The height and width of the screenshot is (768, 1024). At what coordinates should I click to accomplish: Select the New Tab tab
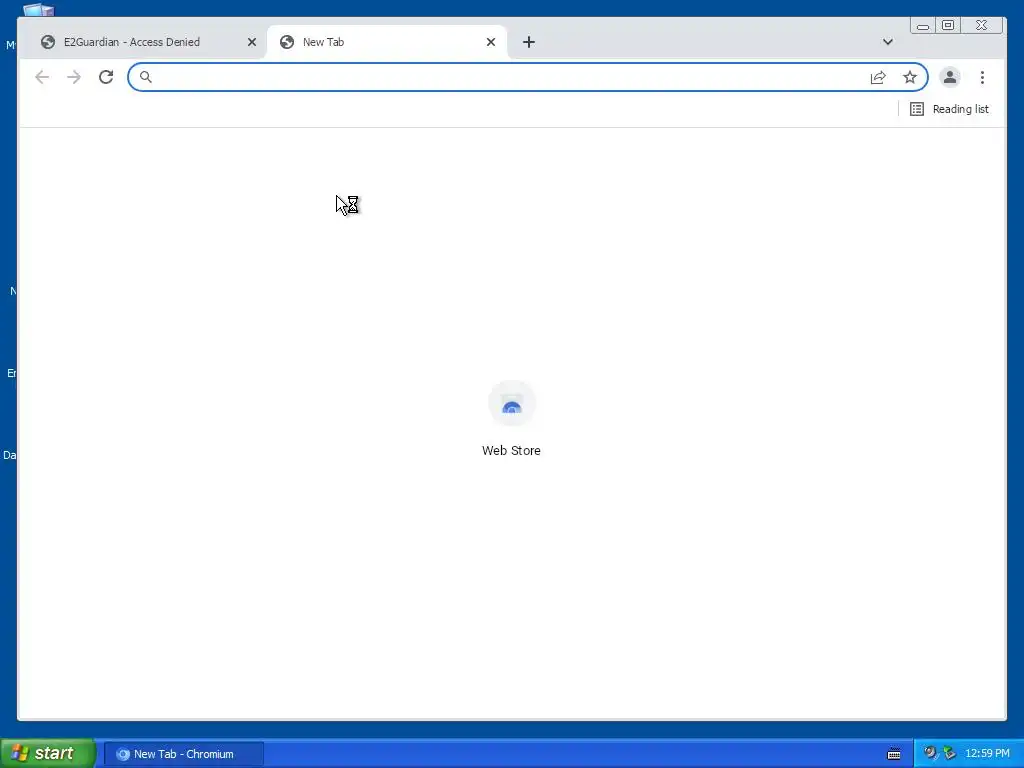tap(387, 42)
